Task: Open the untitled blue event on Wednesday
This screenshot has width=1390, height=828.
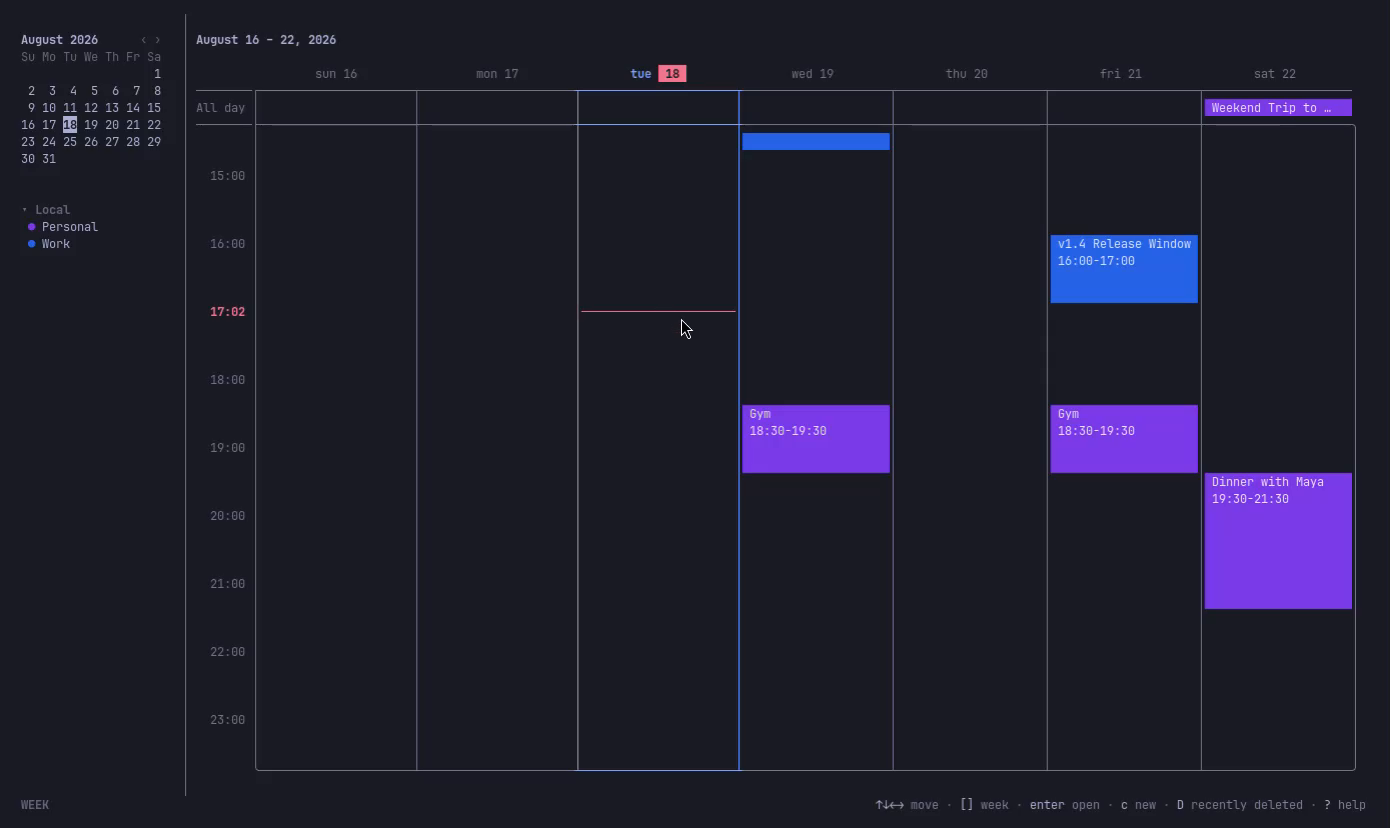Action: click(x=816, y=141)
